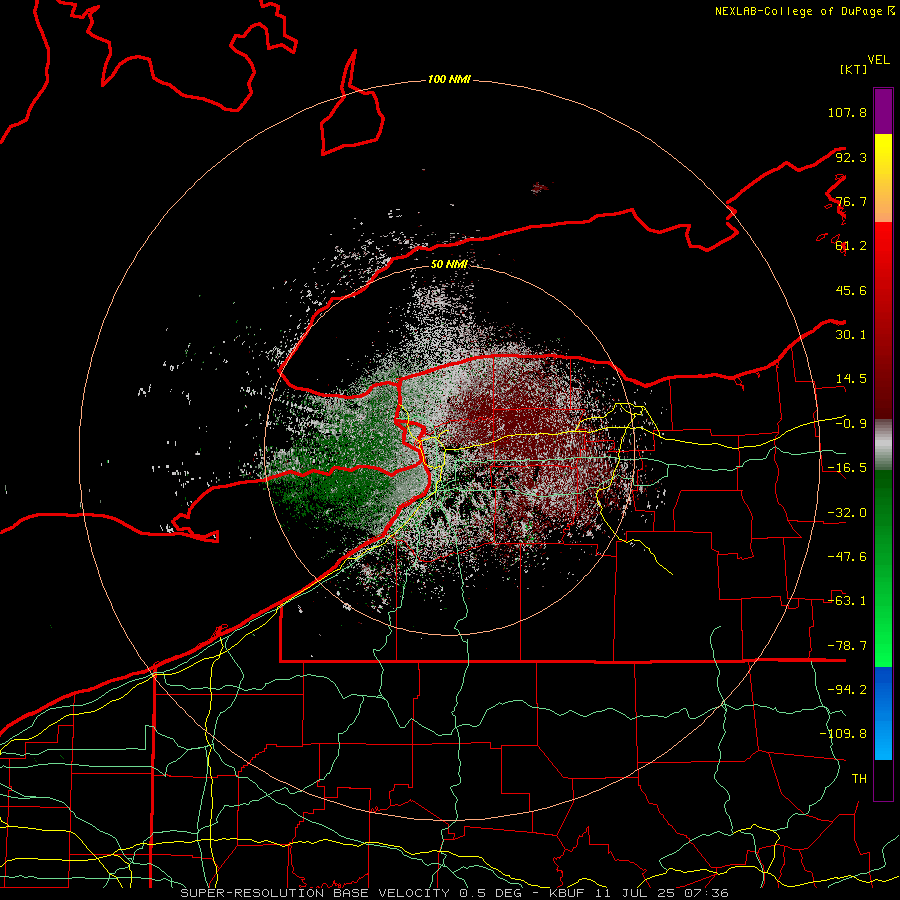900x900 pixels.
Task: Click the purple band of velocity color bar
Action: pyautogui.click(x=883, y=111)
